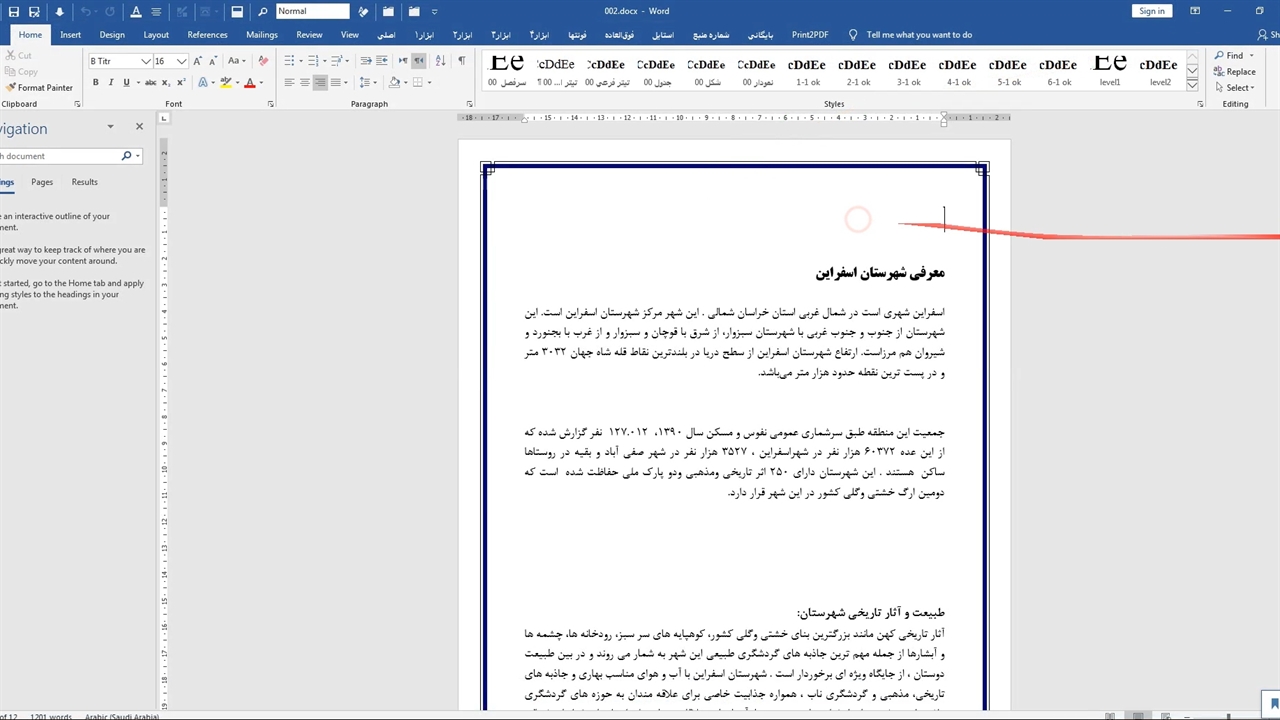Image resolution: width=1280 pixels, height=720 pixels.
Task: Switch to the Pages tab in Navigation pane
Action: coord(42,182)
